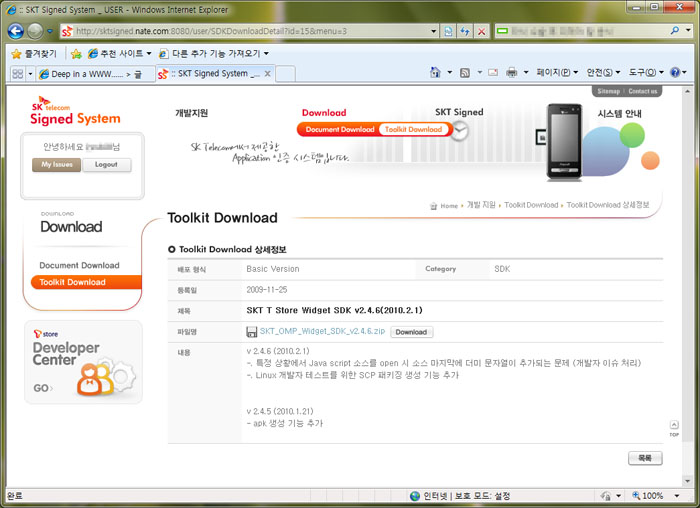This screenshot has height=508, width=700.
Task: Open a new blank tab
Action: (x=285, y=74)
